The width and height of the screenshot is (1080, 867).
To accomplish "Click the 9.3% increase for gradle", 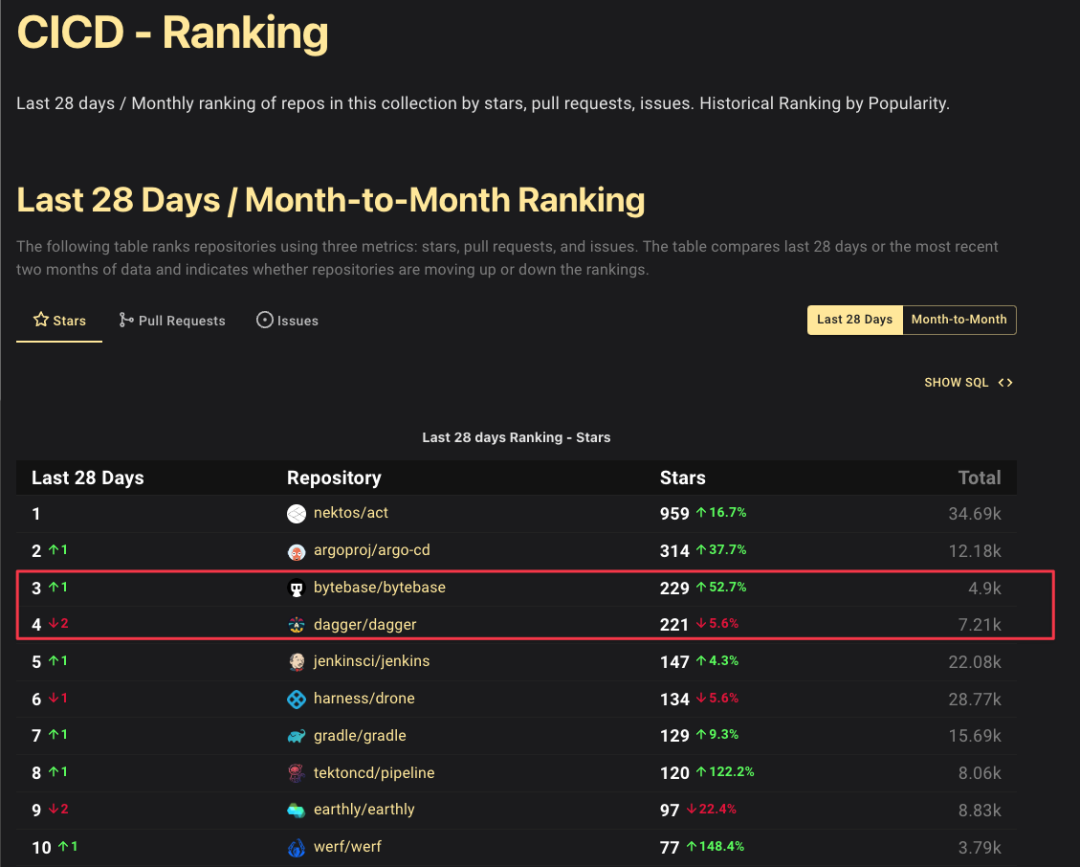I will coord(717,734).
